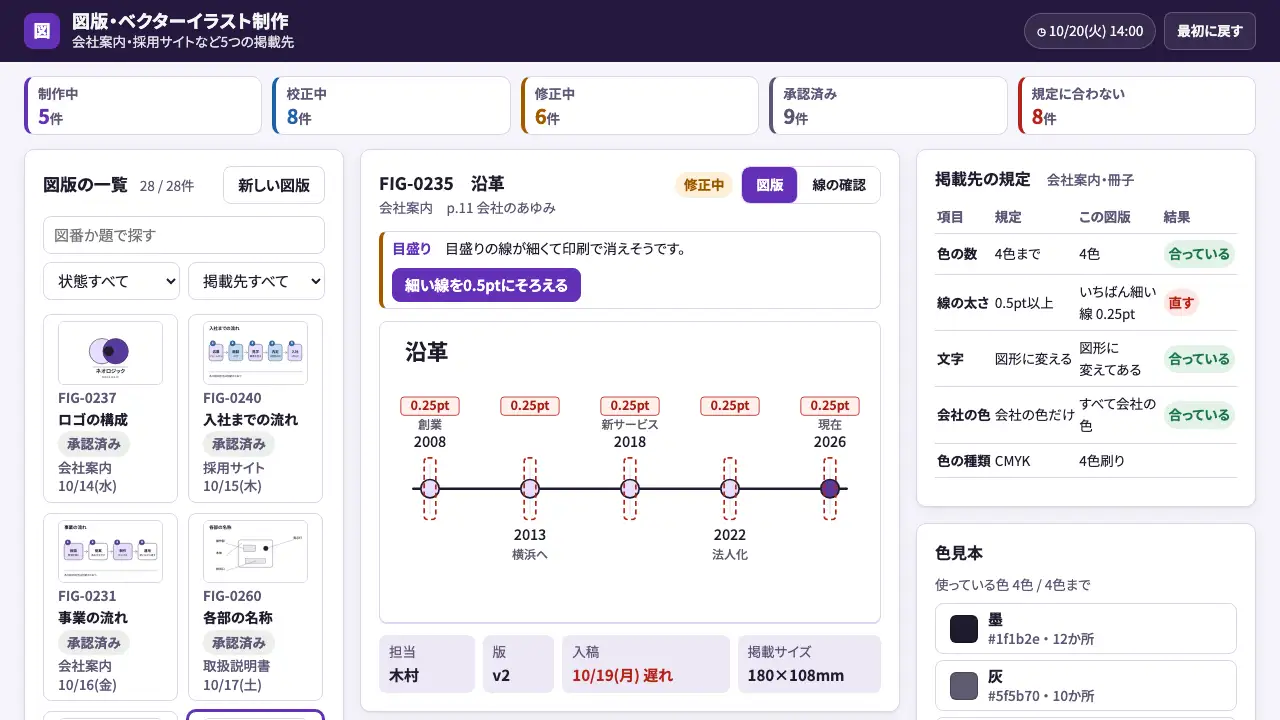Screen dimensions: 1280x720
Task: Click 合っている badge in 会社の色 row
Action: pyautogui.click(x=1199, y=415)
